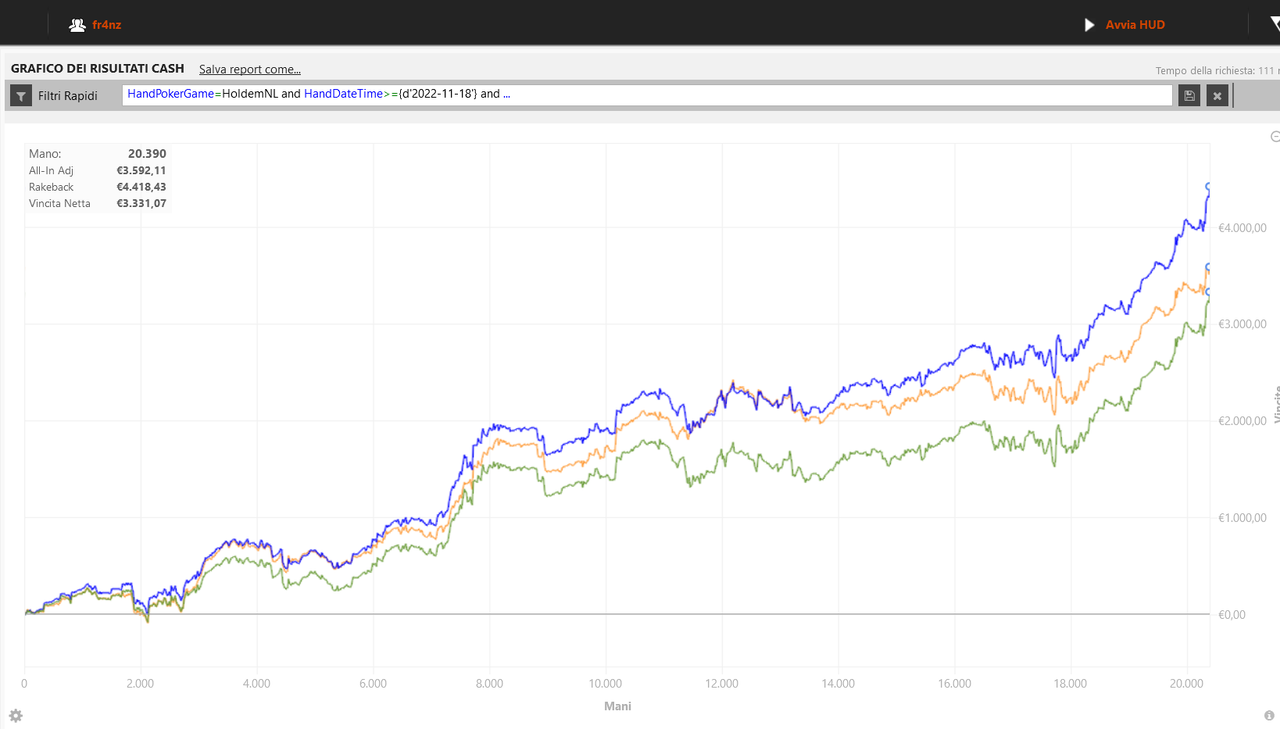Click the 12.000 hands axis tick label
The height and width of the screenshot is (729, 1280).
pos(721,684)
